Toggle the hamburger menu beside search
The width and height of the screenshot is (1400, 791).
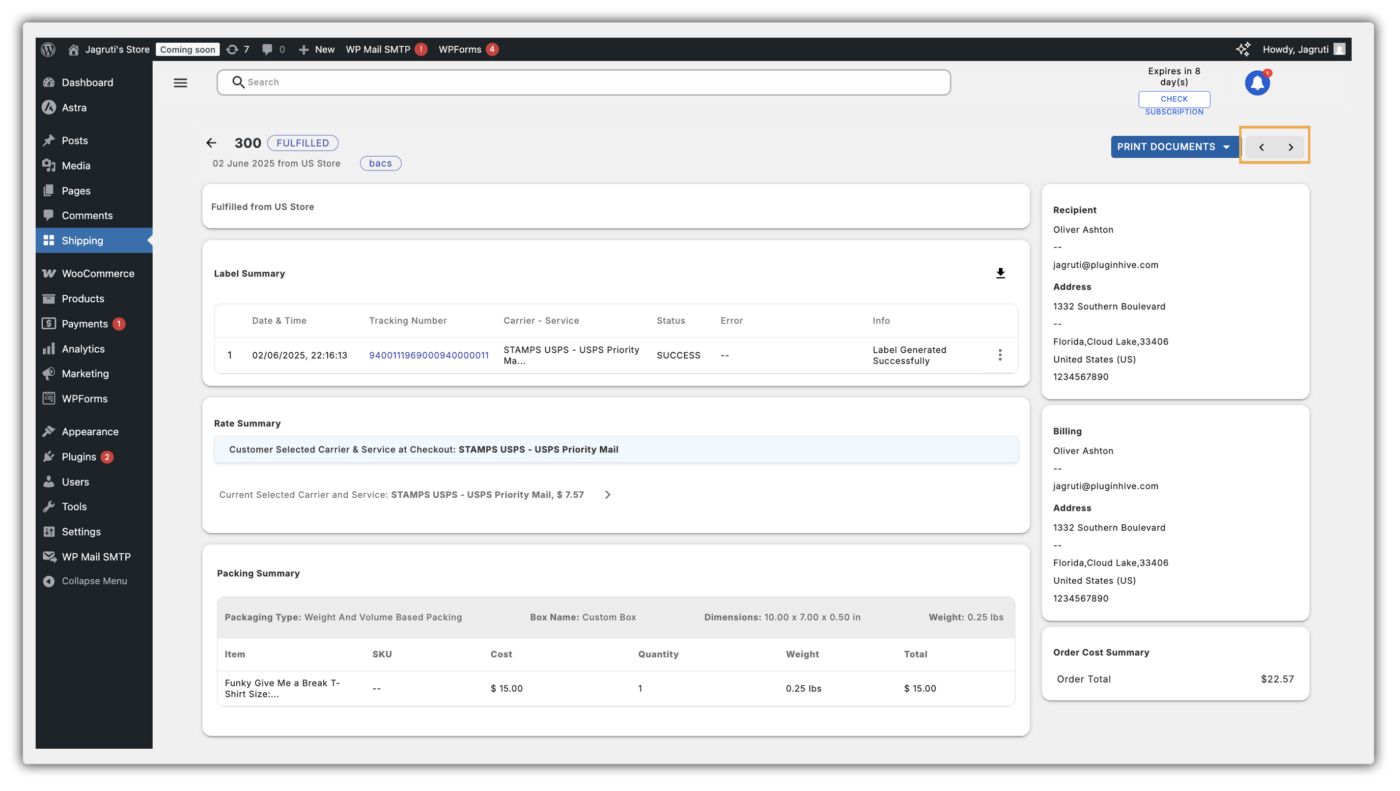click(x=181, y=83)
